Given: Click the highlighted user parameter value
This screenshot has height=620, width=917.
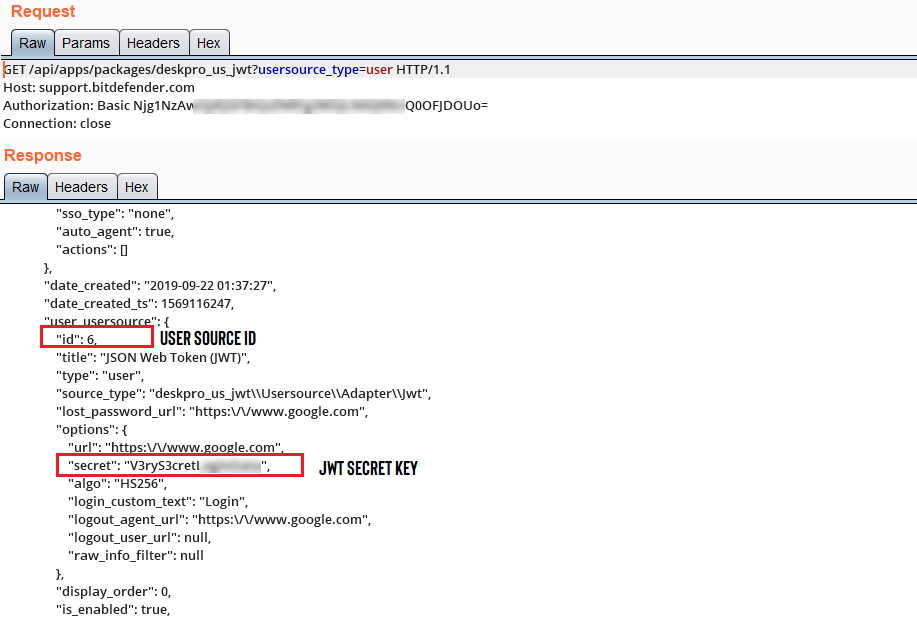Looking at the screenshot, I should click(378, 70).
